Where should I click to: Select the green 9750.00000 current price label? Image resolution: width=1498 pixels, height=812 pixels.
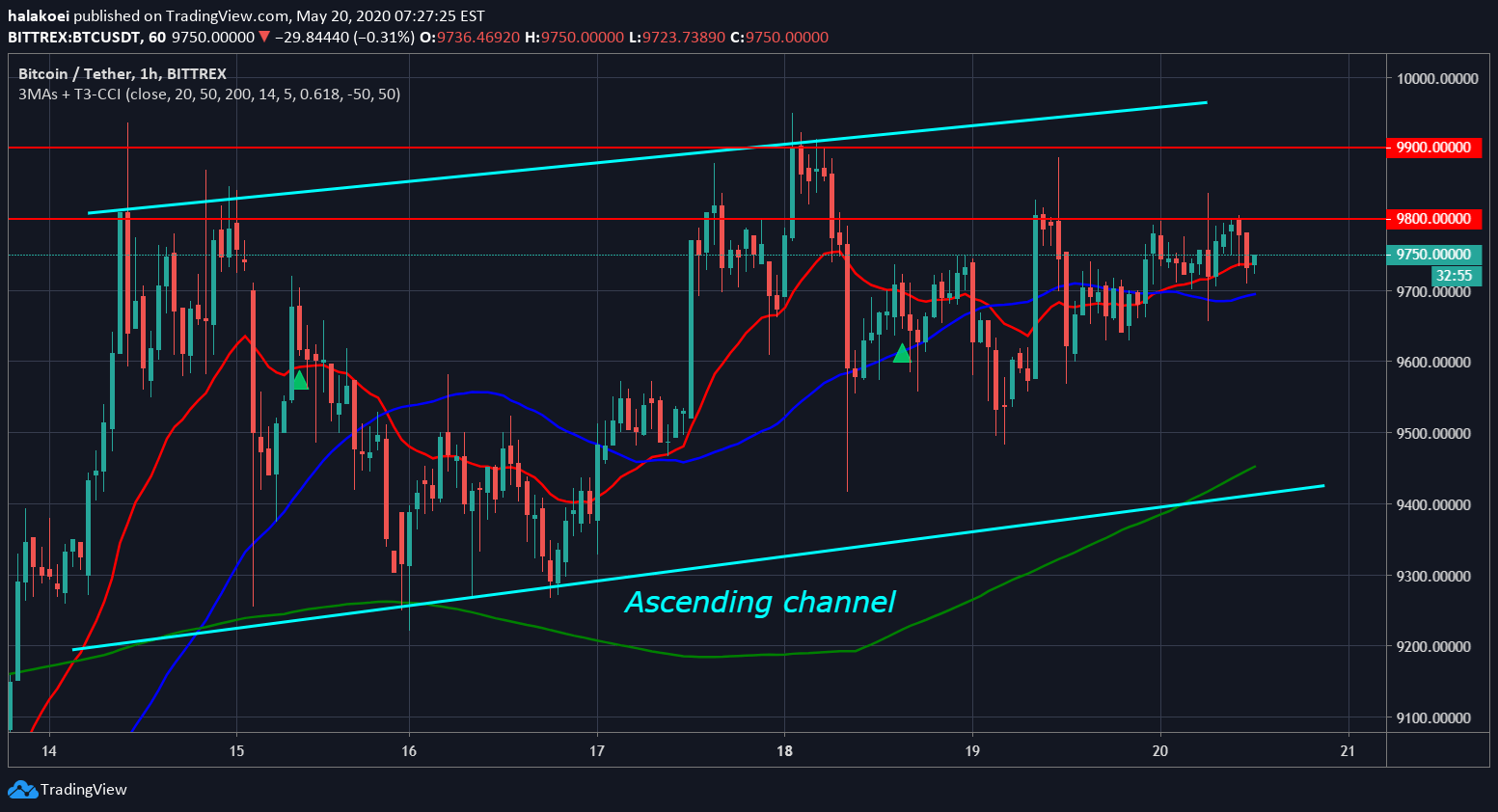coord(1433,255)
